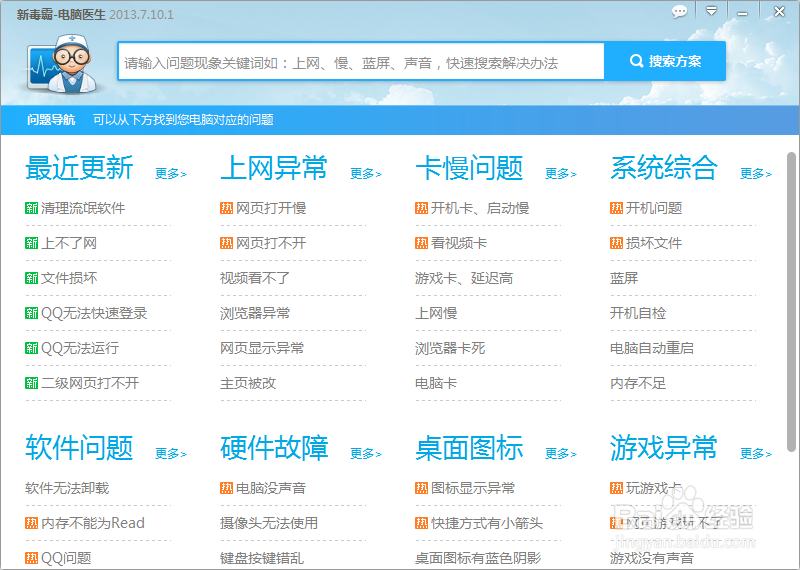The image size is (800, 570).
Task: Open 主页被改 entry
Action: coord(248,383)
